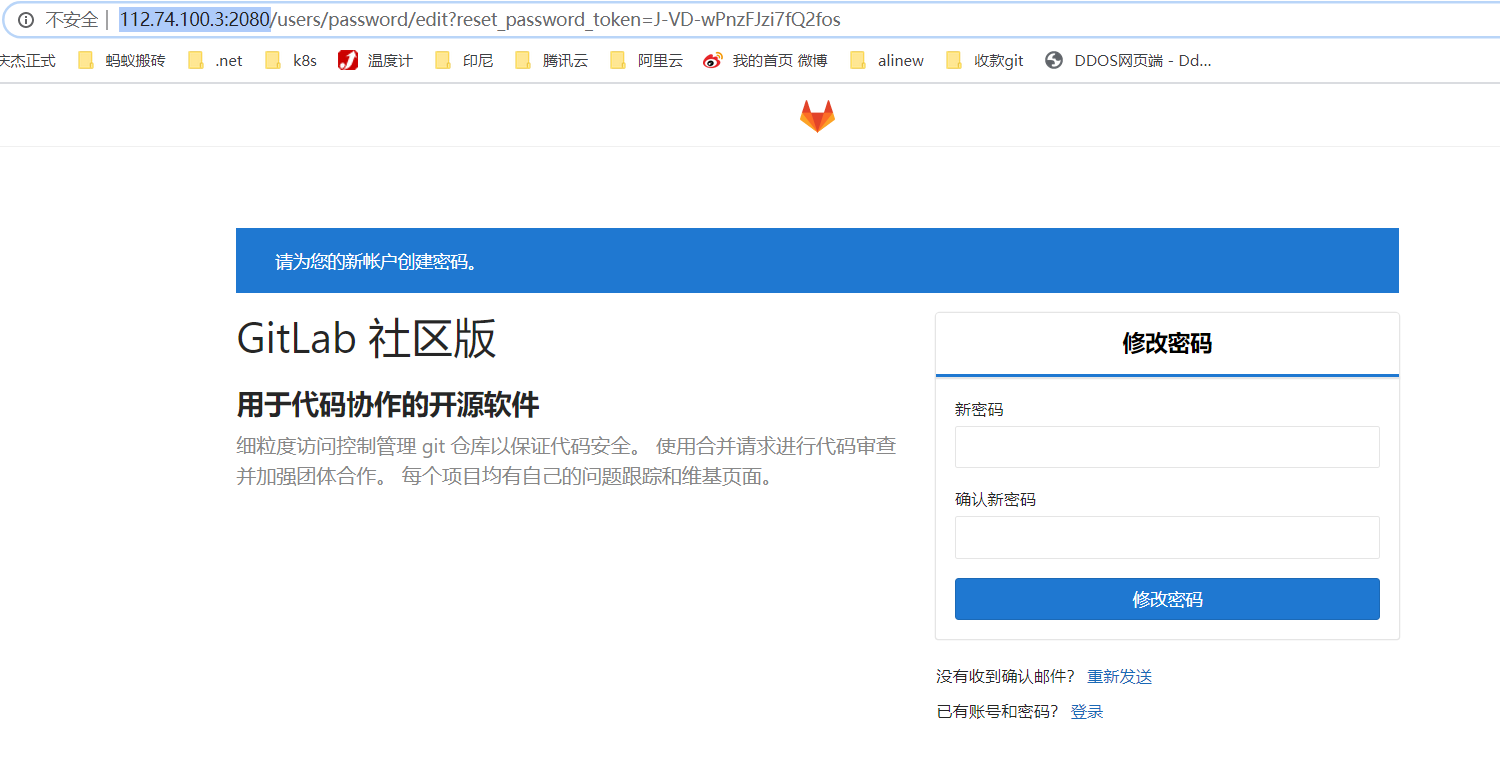This screenshot has width=1500, height=757.
Task: Open the 我的首页 微博 bookmark
Action: pos(766,61)
